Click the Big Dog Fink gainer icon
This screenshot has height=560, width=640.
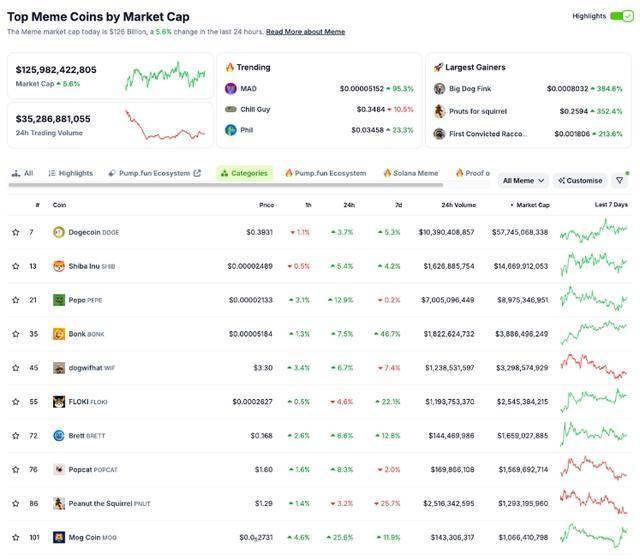(439, 89)
